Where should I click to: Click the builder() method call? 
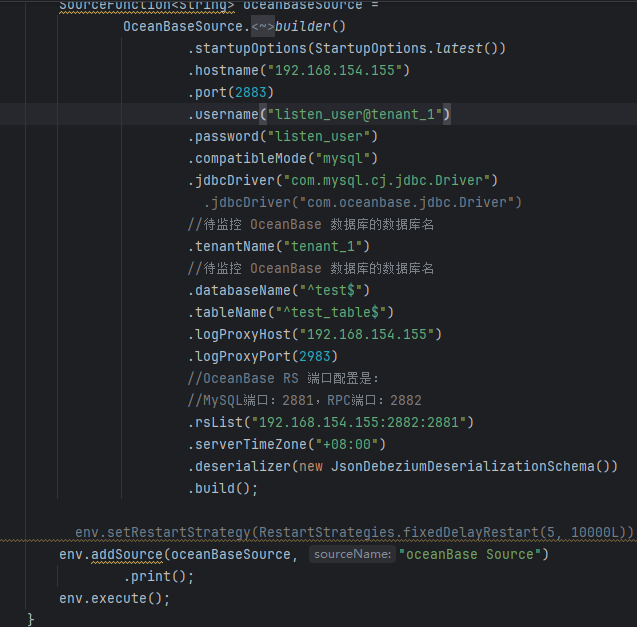click(x=310, y=26)
